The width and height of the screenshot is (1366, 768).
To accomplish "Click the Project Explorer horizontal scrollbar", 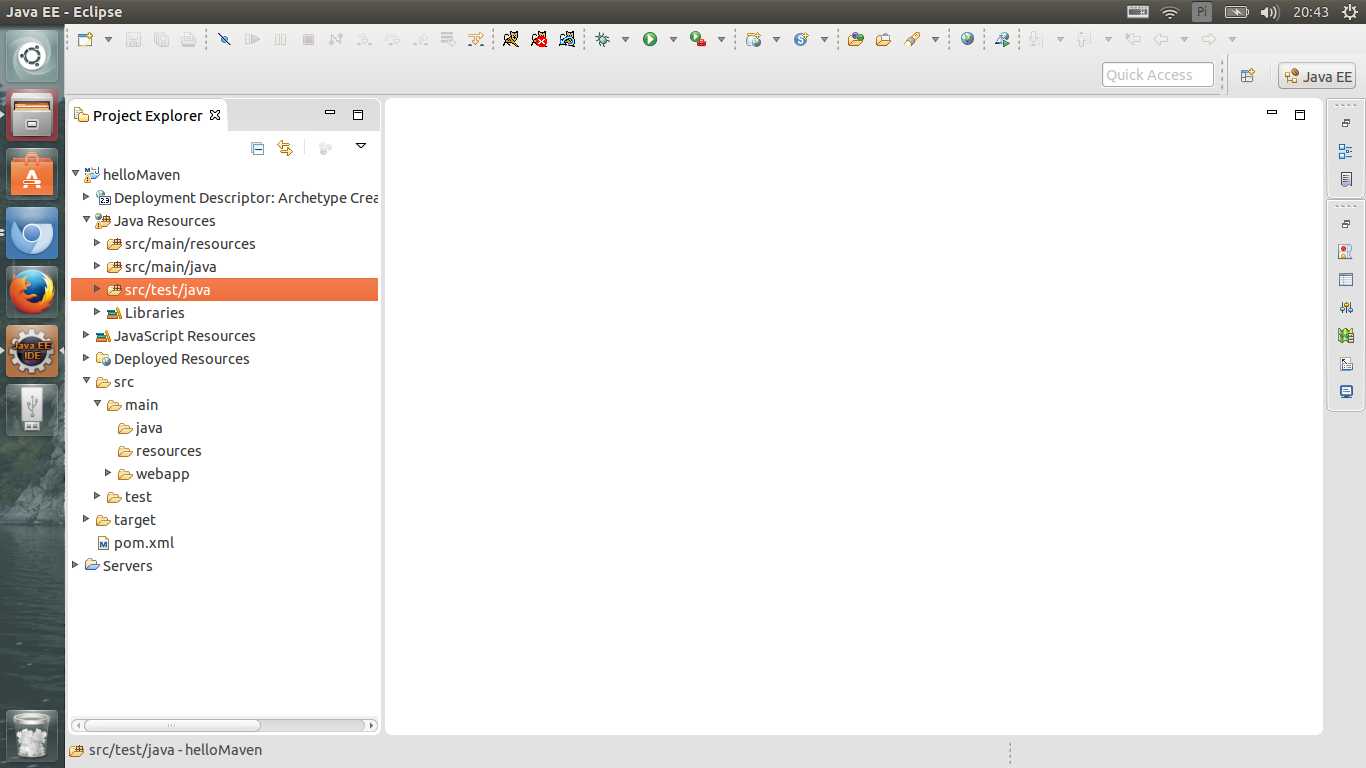I will (172, 725).
